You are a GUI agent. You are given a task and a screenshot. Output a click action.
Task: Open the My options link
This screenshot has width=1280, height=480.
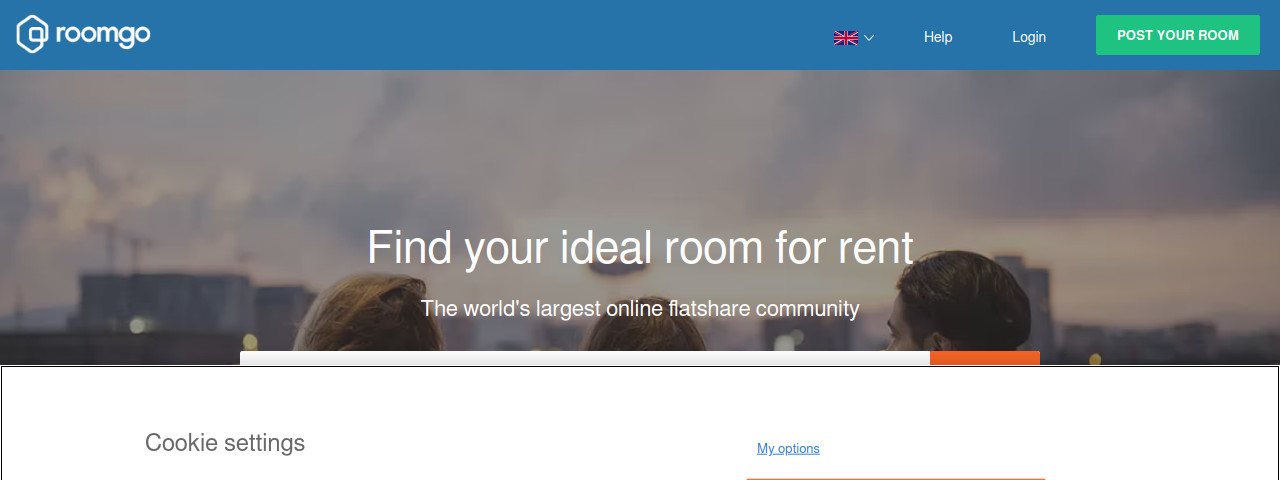pos(788,449)
